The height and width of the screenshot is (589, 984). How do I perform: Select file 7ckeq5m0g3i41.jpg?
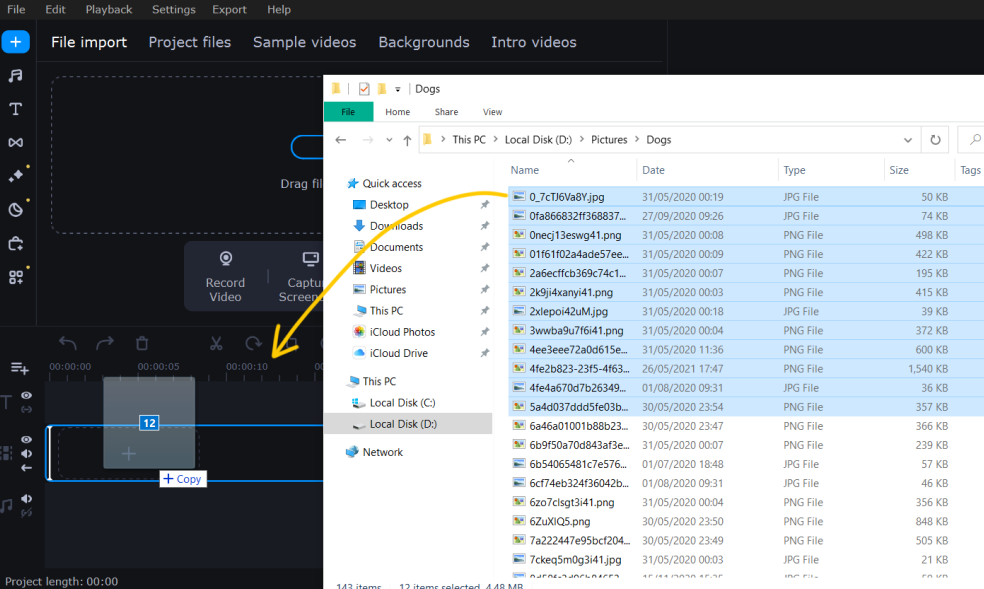(575, 560)
